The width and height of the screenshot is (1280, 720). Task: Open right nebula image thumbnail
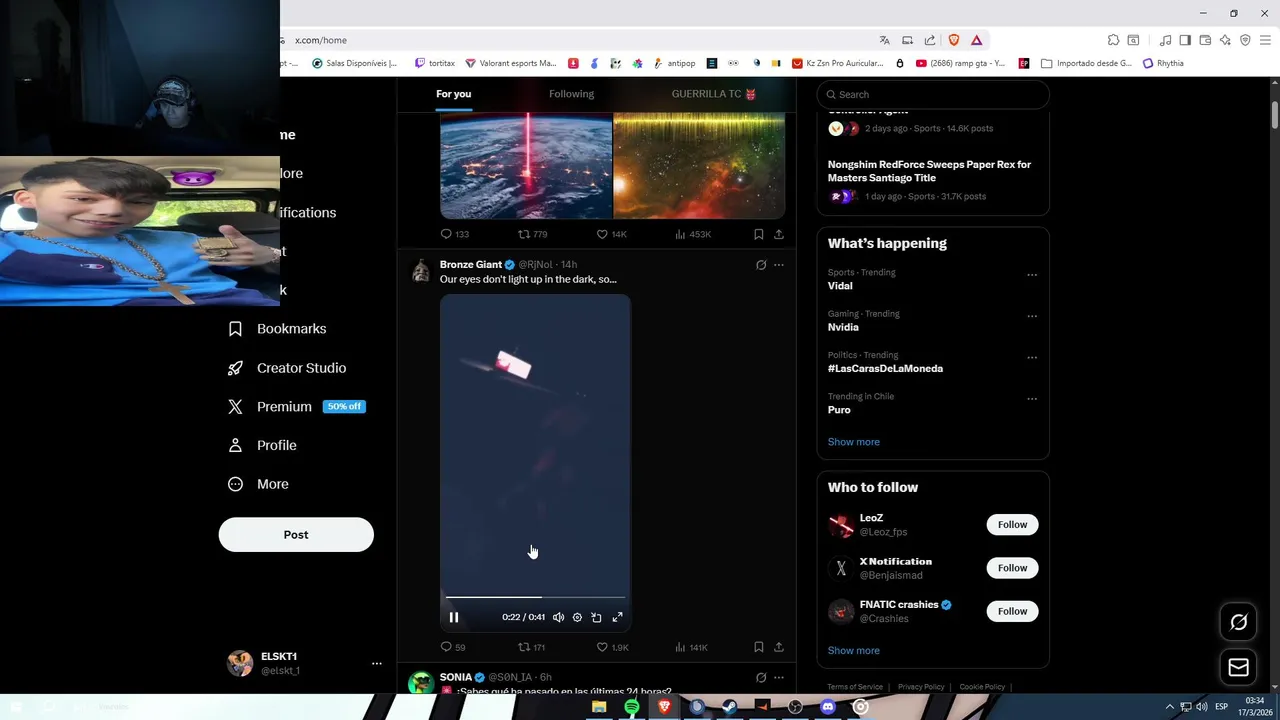[699, 165]
